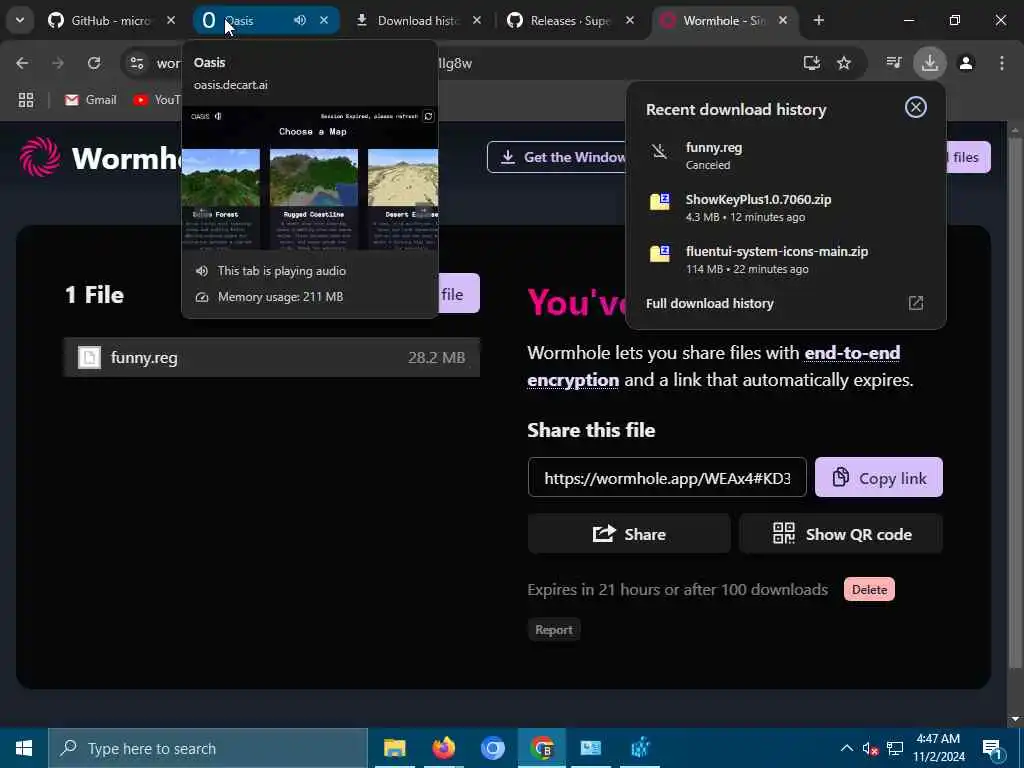1024x768 pixels.
Task: Show the QR code
Action: (x=841, y=534)
